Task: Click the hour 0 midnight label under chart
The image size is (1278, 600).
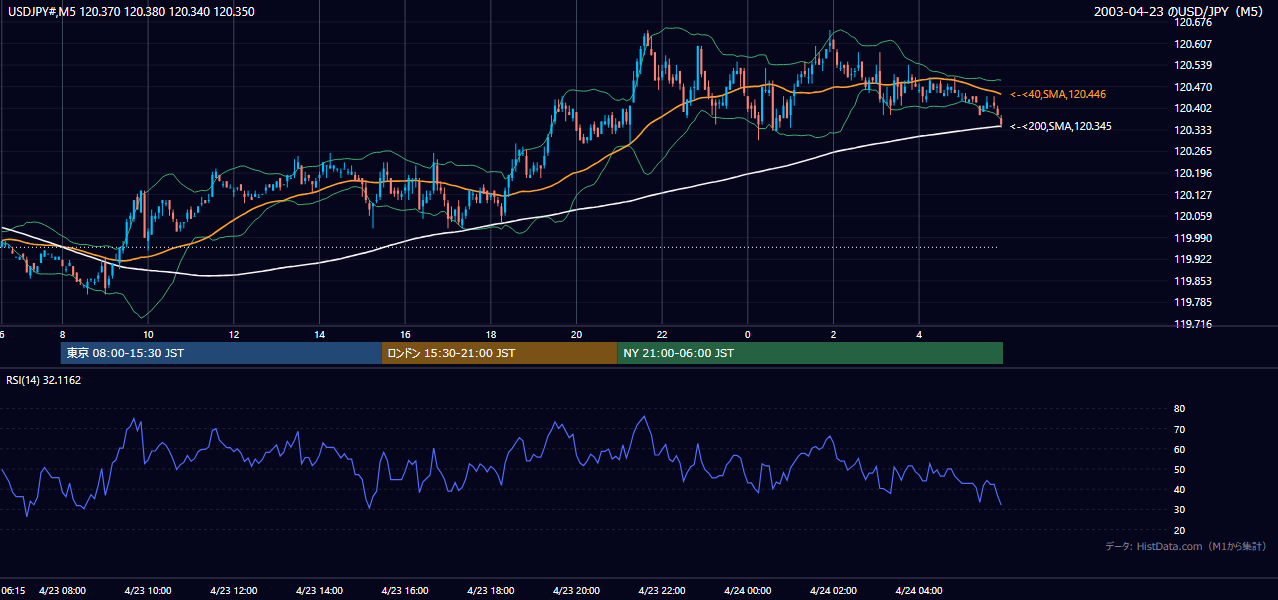Action: 748,334
